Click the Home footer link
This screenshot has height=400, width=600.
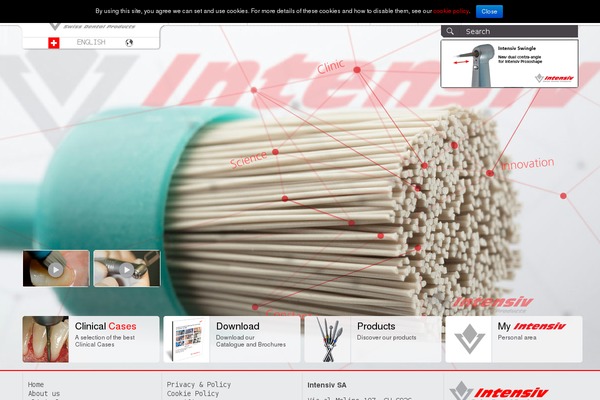(x=36, y=385)
